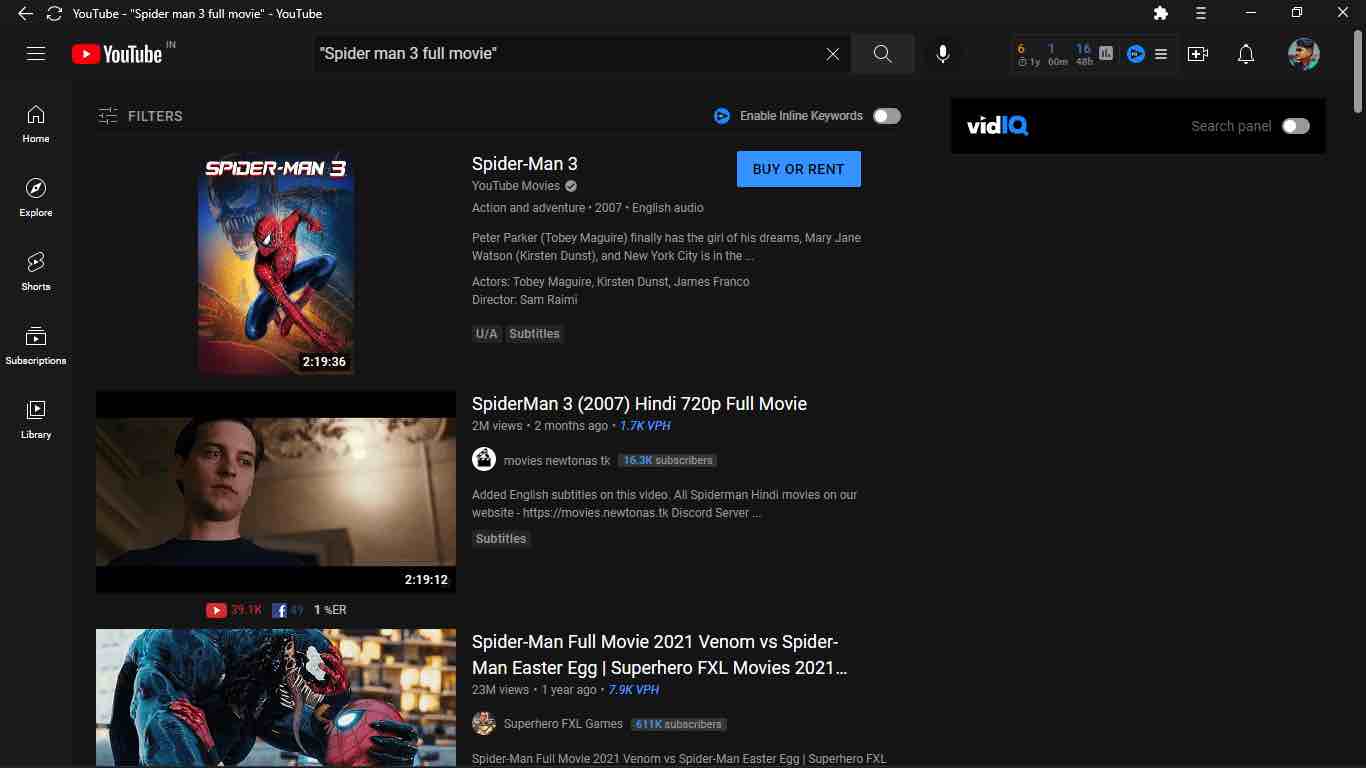Open the search FILTERS panel

point(140,116)
